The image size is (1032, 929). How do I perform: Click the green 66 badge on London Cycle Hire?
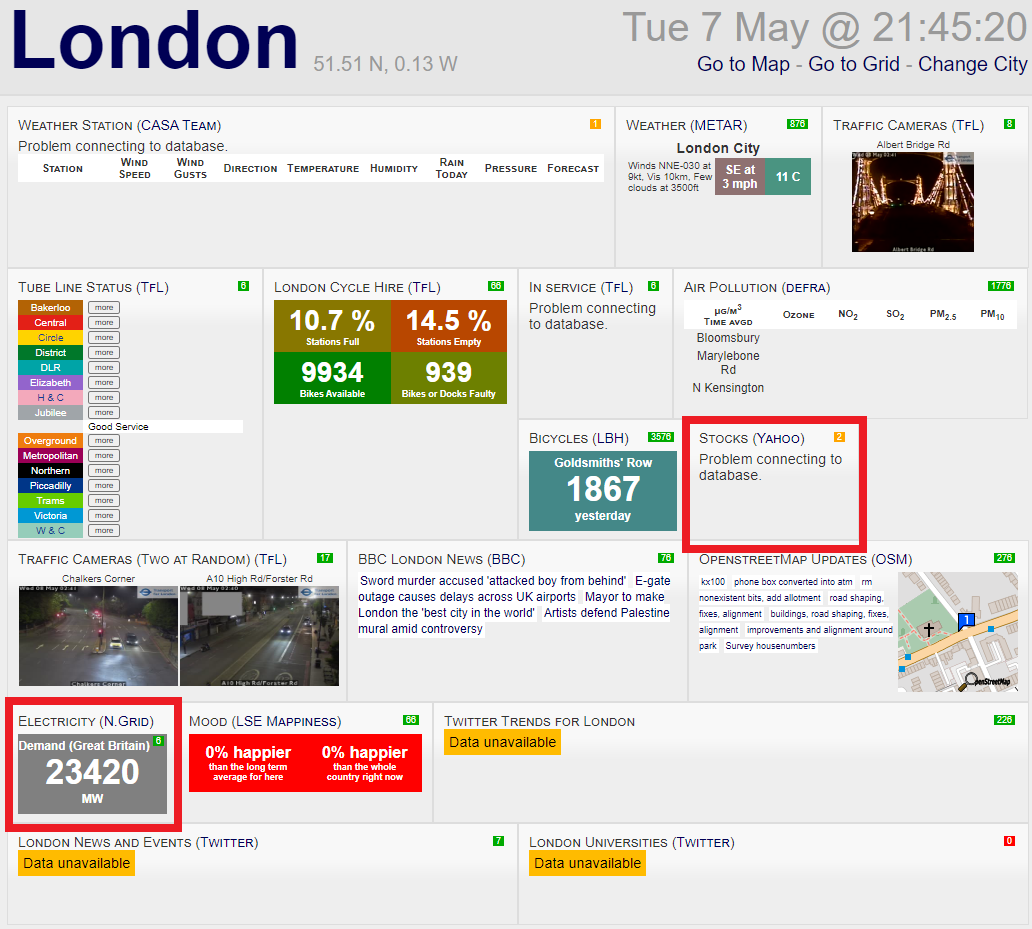[x=496, y=286]
